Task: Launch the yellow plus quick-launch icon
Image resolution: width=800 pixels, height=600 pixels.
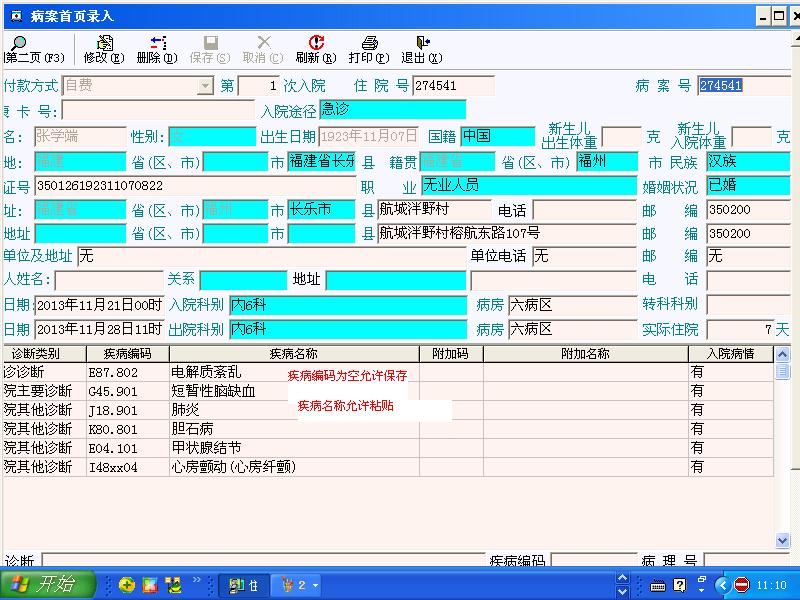Action: pos(127,585)
